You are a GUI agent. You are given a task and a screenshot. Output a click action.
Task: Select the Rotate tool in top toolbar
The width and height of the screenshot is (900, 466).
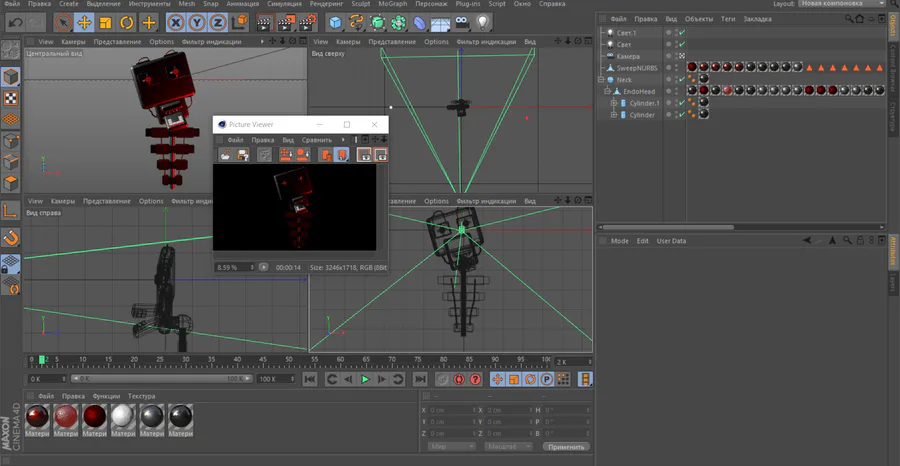coord(127,22)
